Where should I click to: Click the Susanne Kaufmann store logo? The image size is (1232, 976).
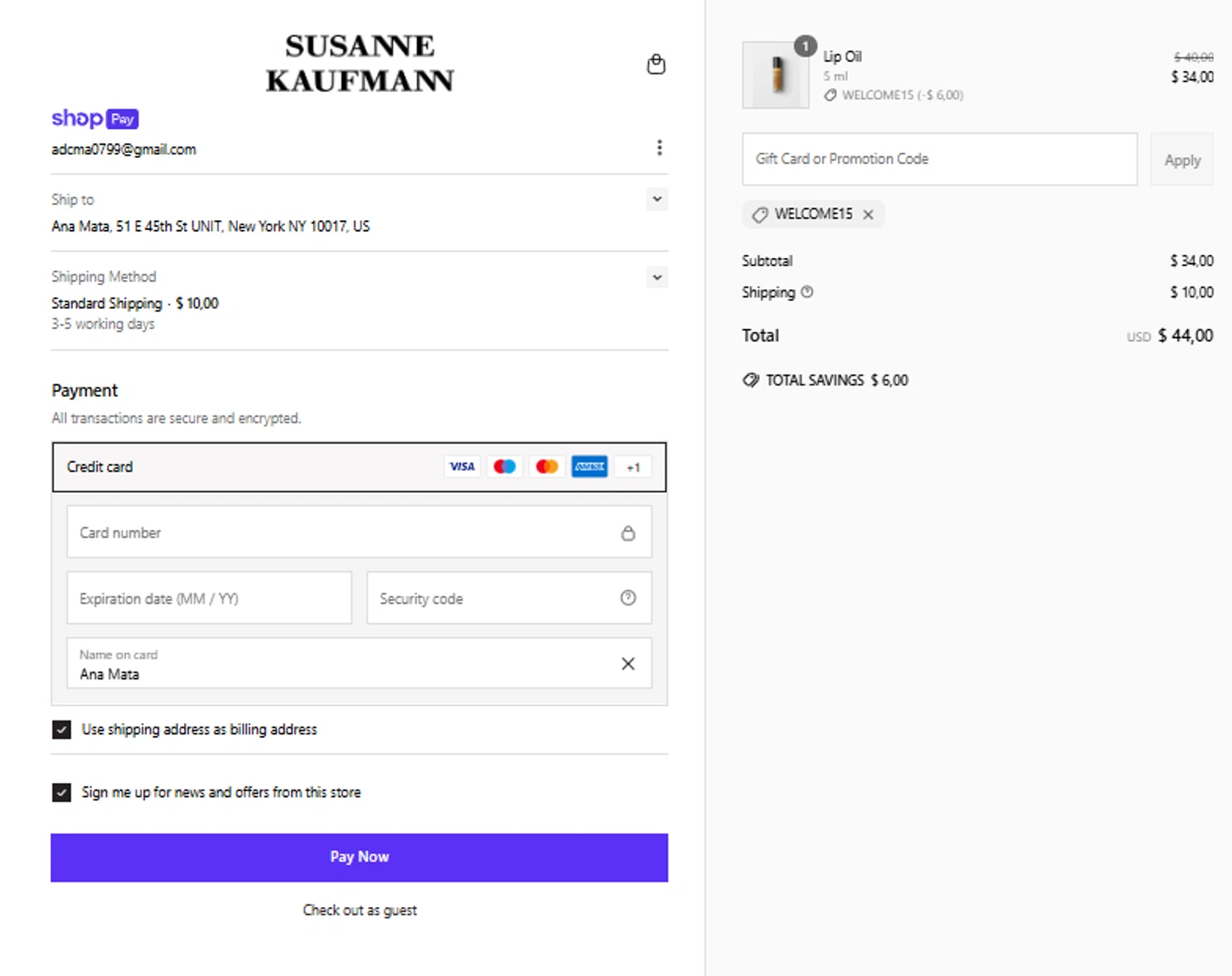[x=360, y=63]
